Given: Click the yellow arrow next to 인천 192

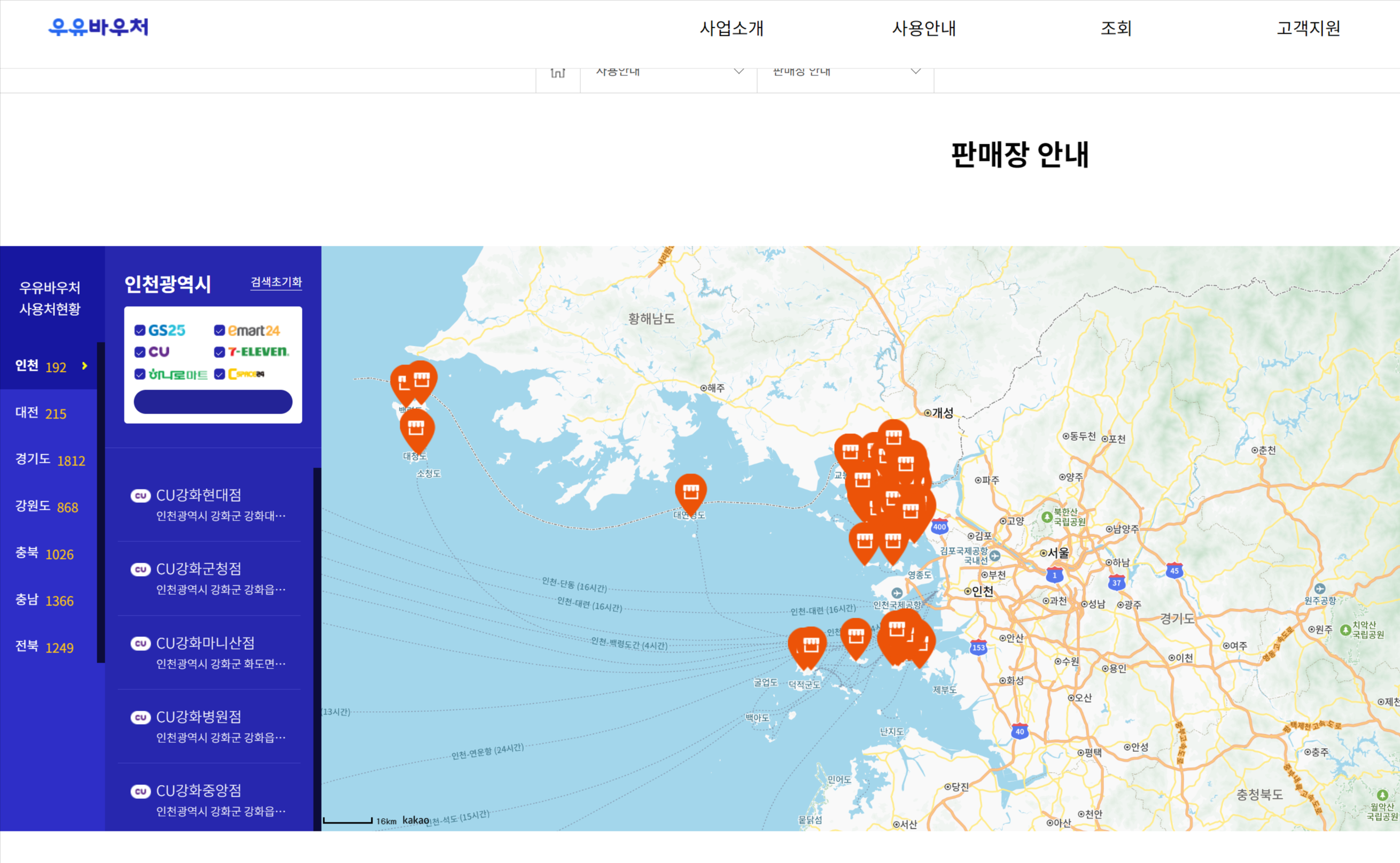Looking at the screenshot, I should point(84,366).
